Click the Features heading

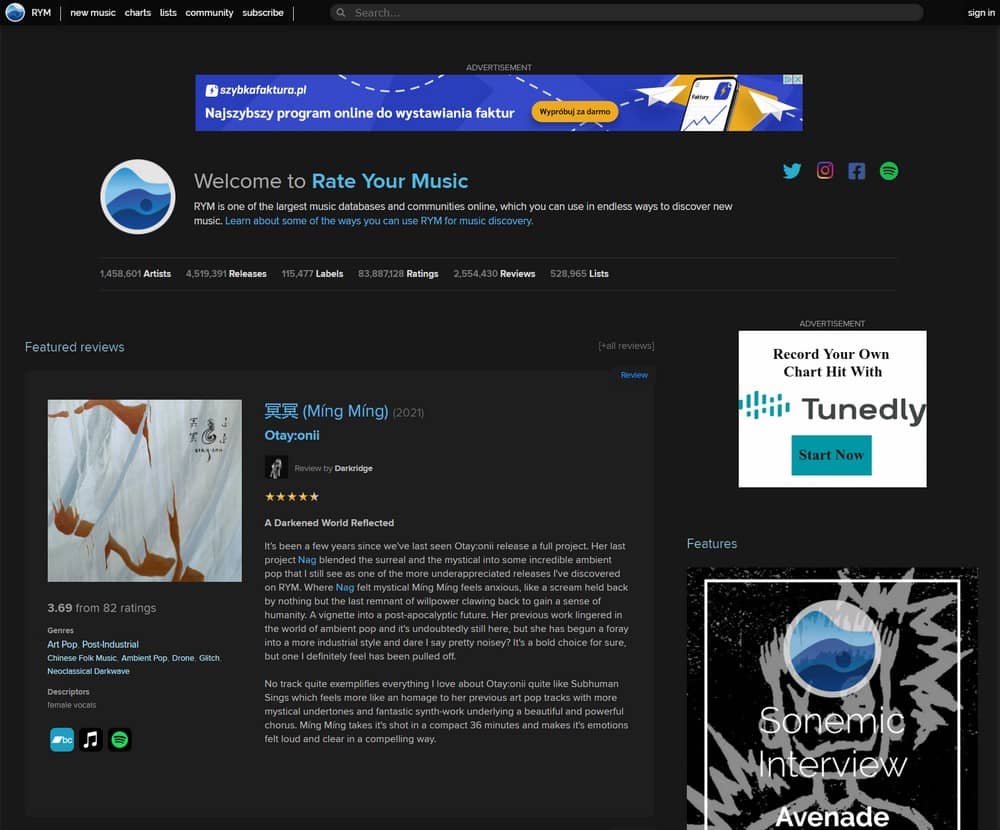click(x=712, y=544)
